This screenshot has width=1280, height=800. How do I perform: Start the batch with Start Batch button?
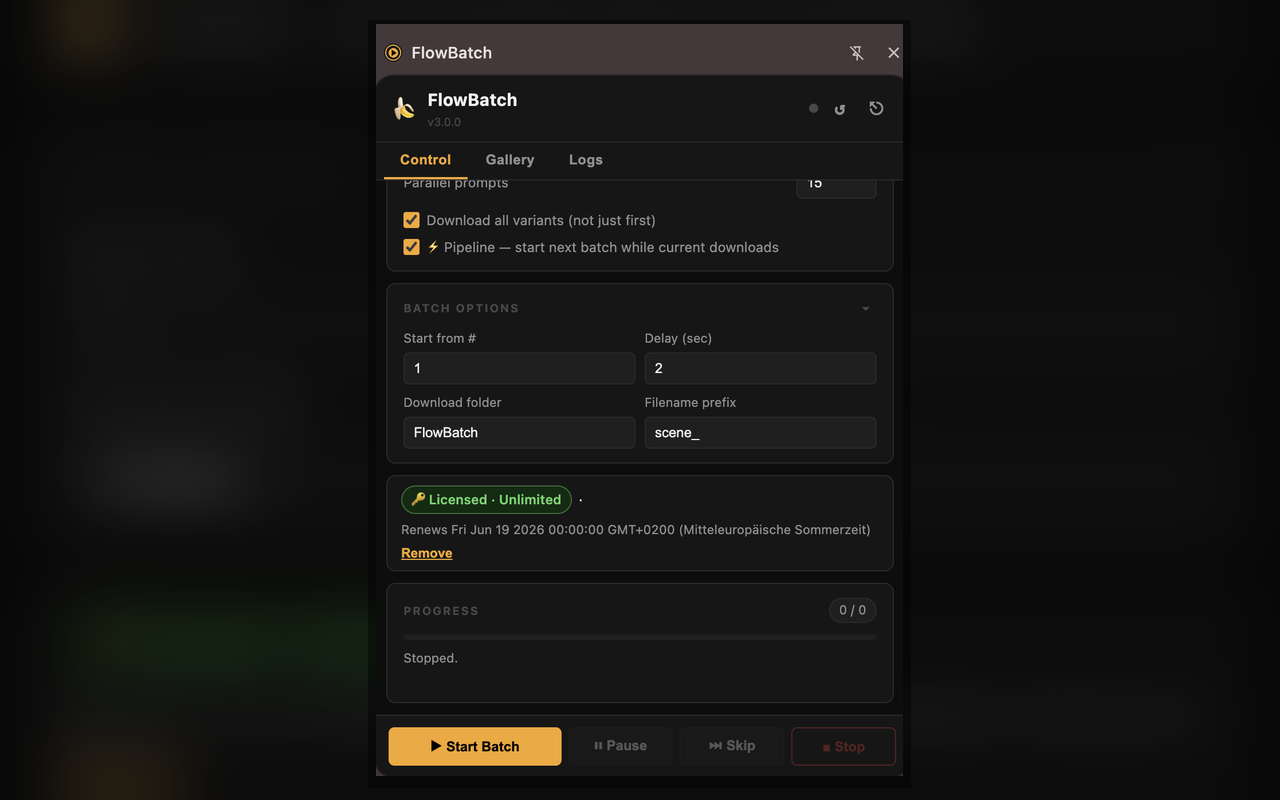pyautogui.click(x=475, y=746)
